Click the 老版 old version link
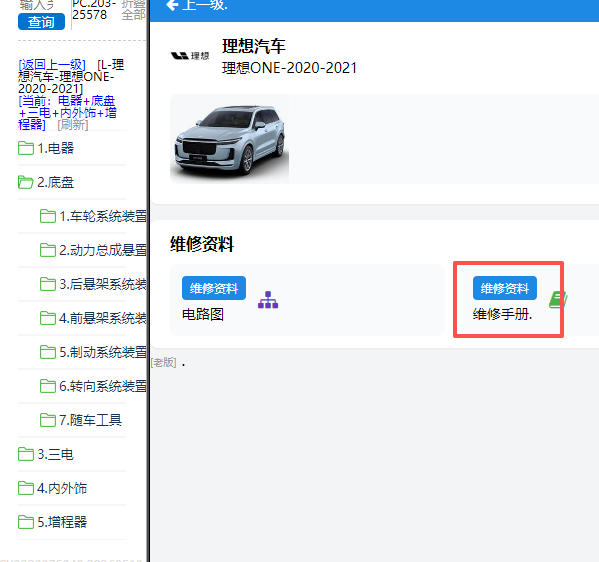The image size is (599, 562). click(x=164, y=363)
